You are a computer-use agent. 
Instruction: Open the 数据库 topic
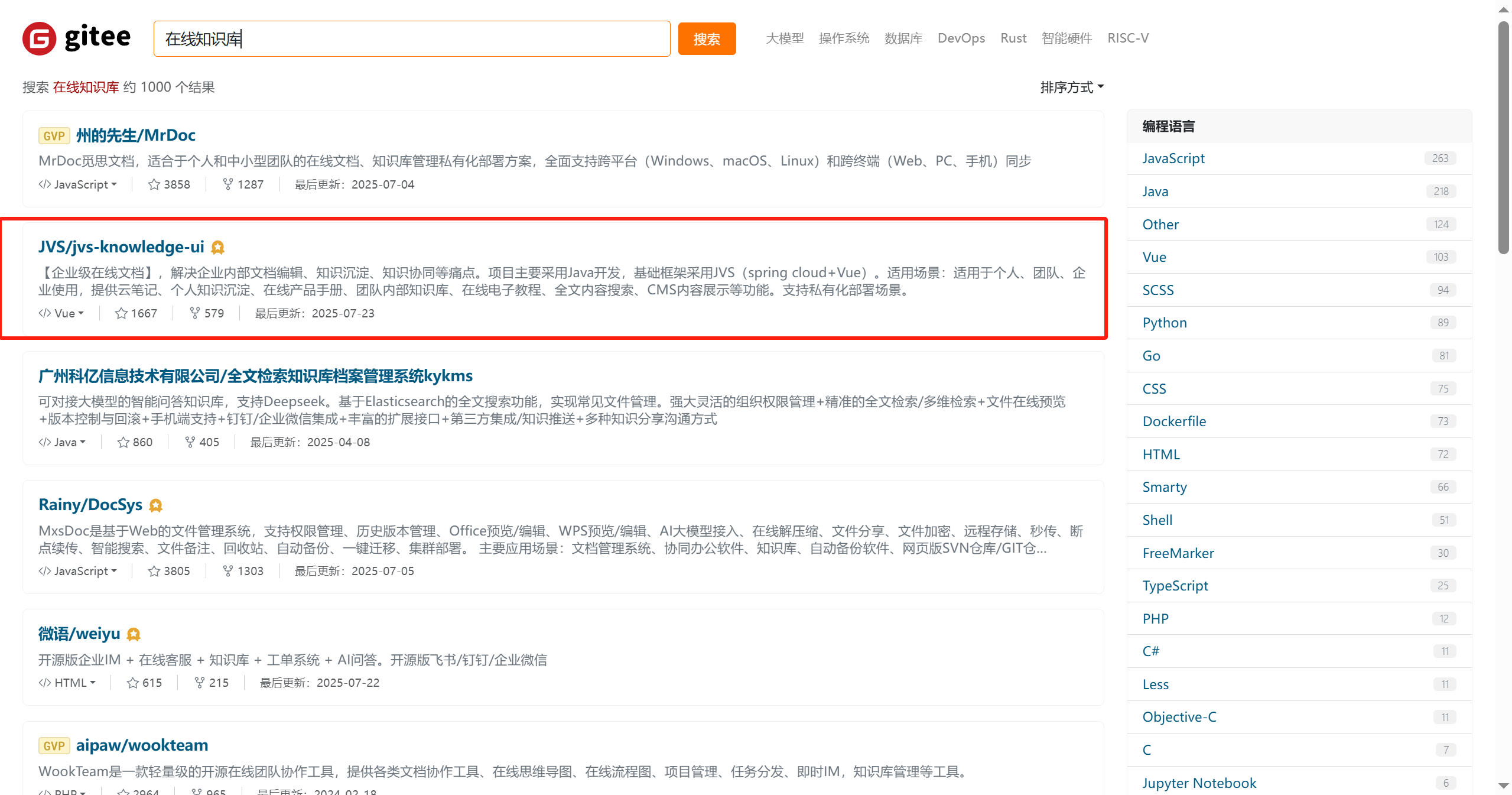click(903, 38)
